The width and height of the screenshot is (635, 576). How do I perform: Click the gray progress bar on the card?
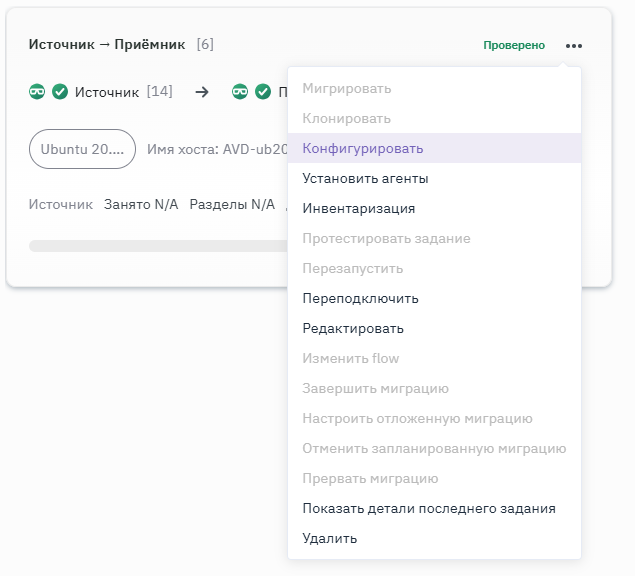click(x=150, y=246)
